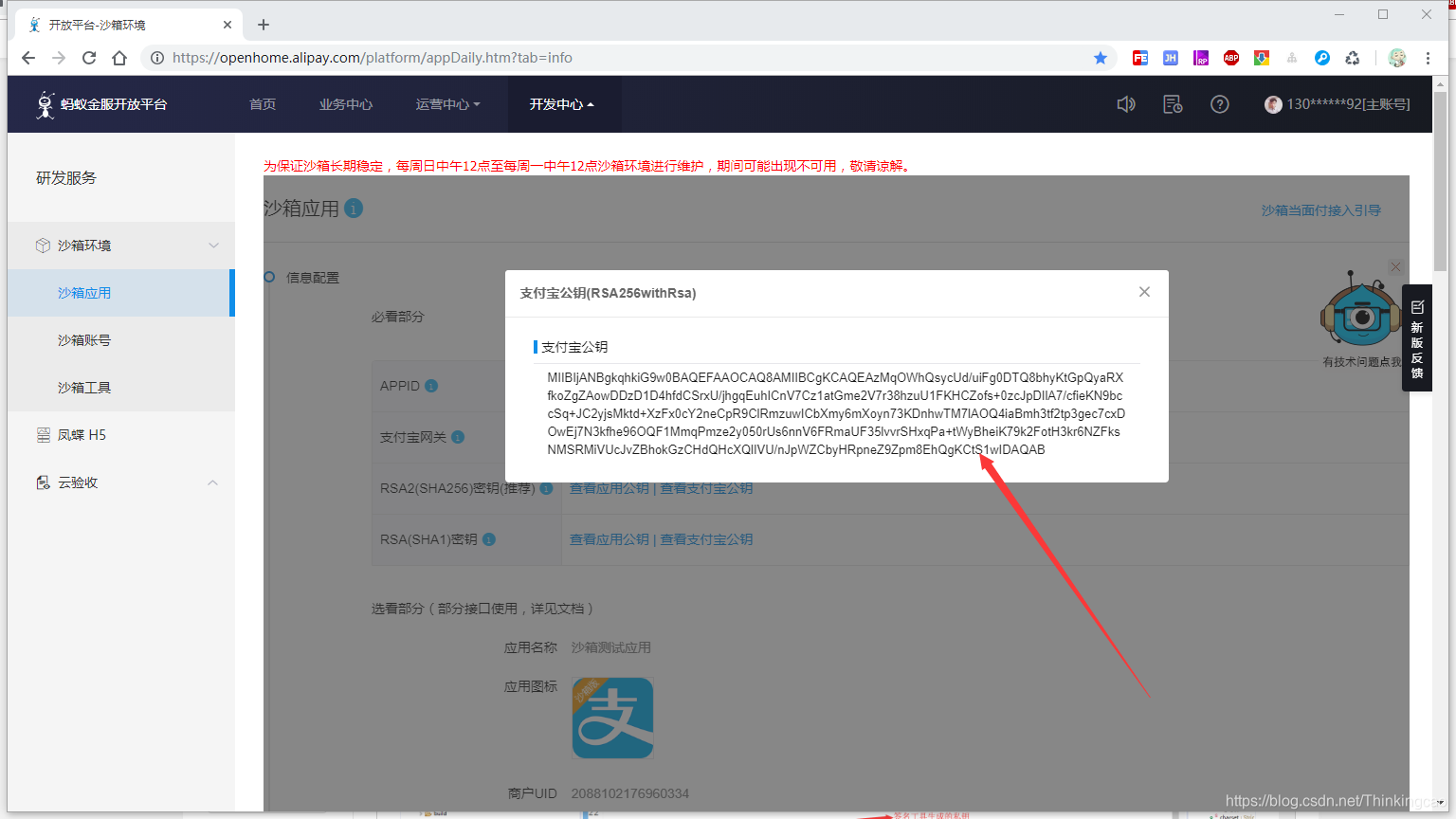
Task: Open the 首页 nav item
Action: (x=263, y=104)
